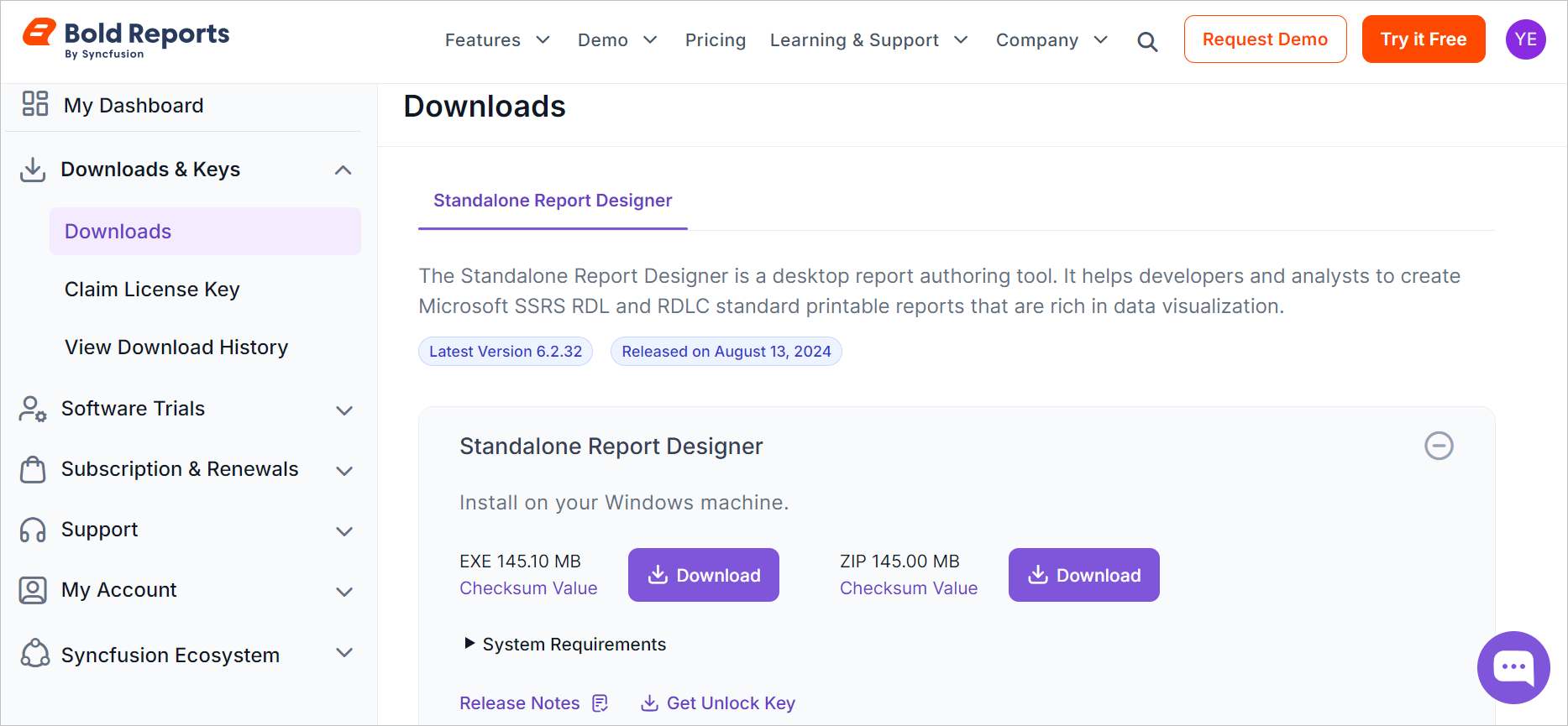Image resolution: width=1568 pixels, height=726 pixels.
Task: Open the YE user avatar menu
Action: [x=1525, y=39]
